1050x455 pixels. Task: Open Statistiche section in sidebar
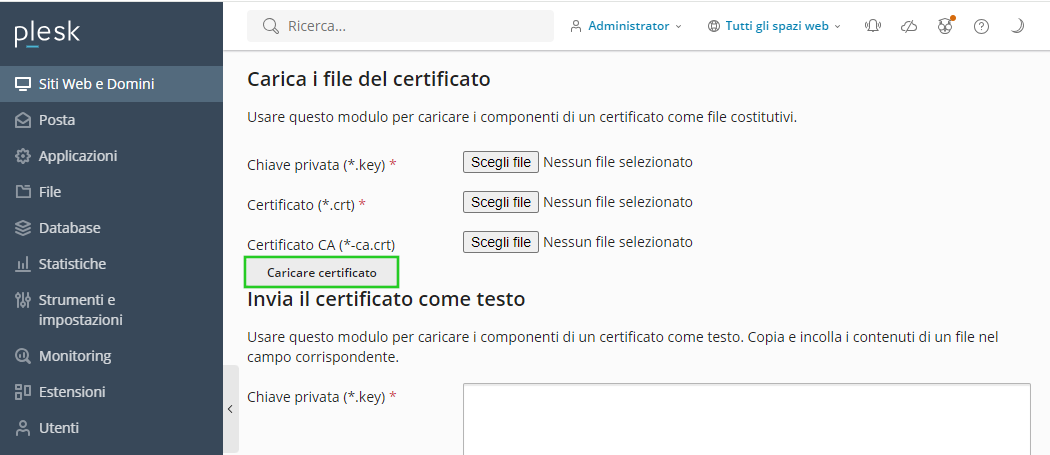[111, 264]
